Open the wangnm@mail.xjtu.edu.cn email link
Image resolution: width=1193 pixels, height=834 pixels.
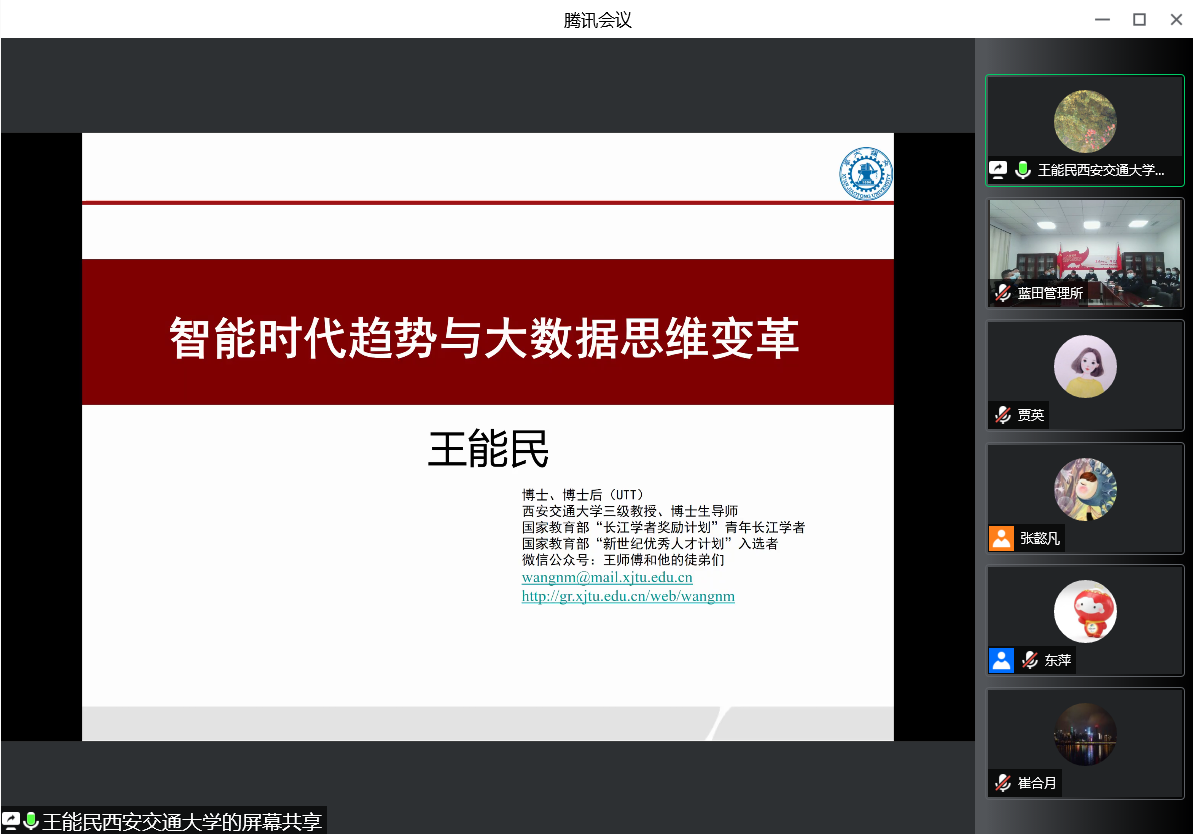click(607, 578)
